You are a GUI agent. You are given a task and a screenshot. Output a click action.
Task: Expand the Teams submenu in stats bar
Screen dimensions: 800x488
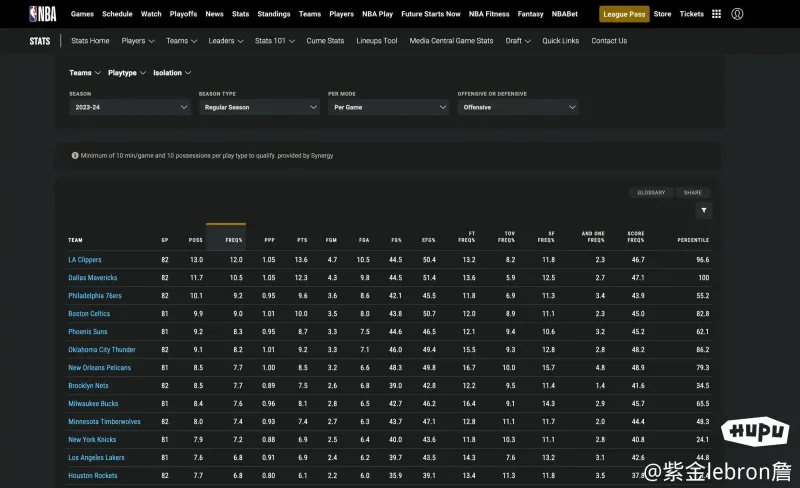pos(181,41)
